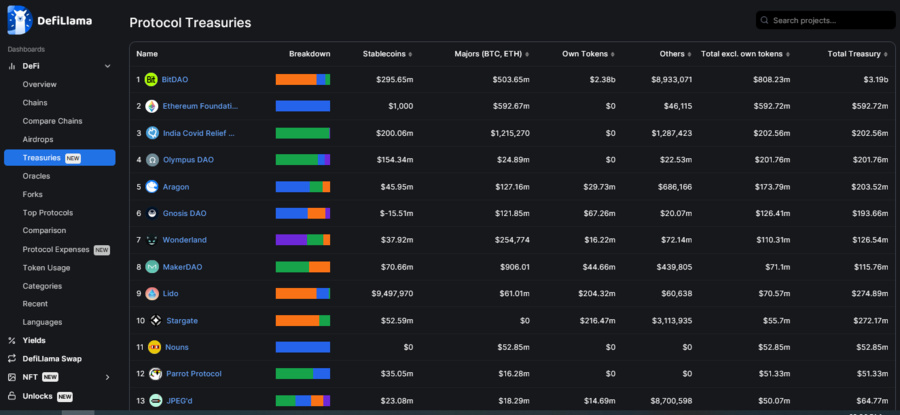The width and height of the screenshot is (900, 415).
Task: Click Lido's $204.32m own tokens value
Action: tap(597, 293)
